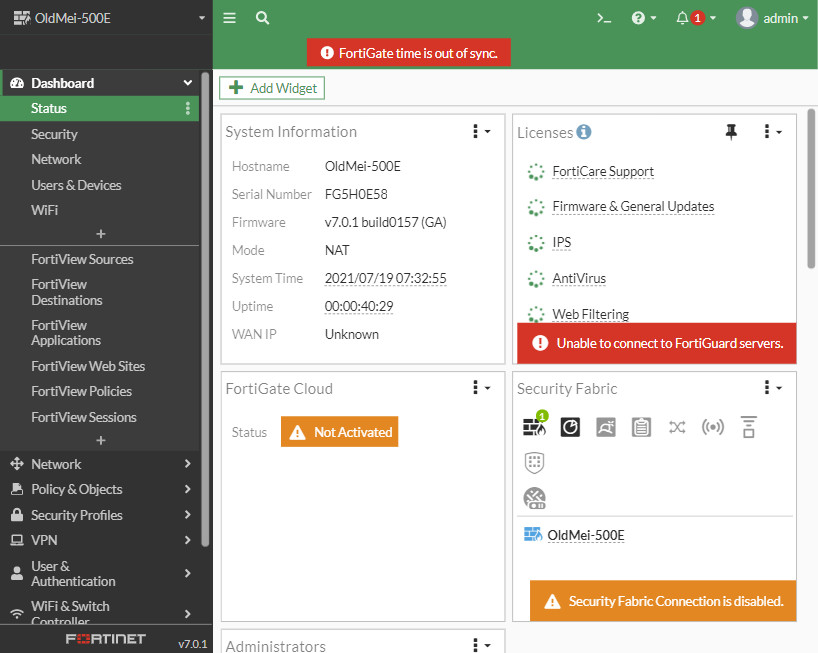This screenshot has height=653, width=818.
Task: Open Licenses widget options menu
Action: pyautogui.click(x=772, y=131)
